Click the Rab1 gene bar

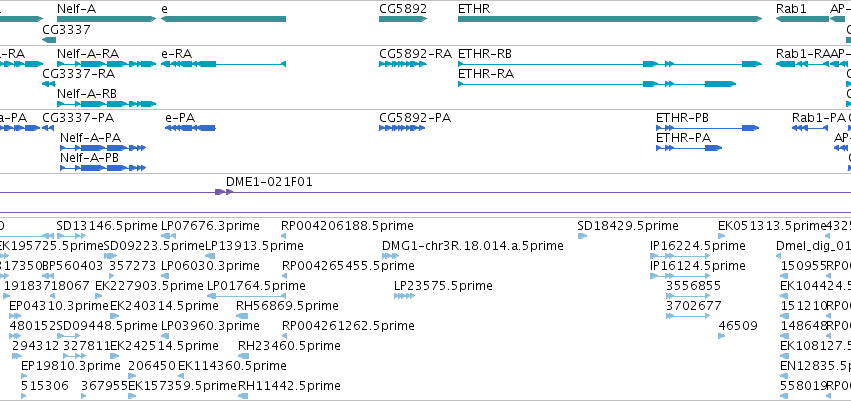[802, 19]
